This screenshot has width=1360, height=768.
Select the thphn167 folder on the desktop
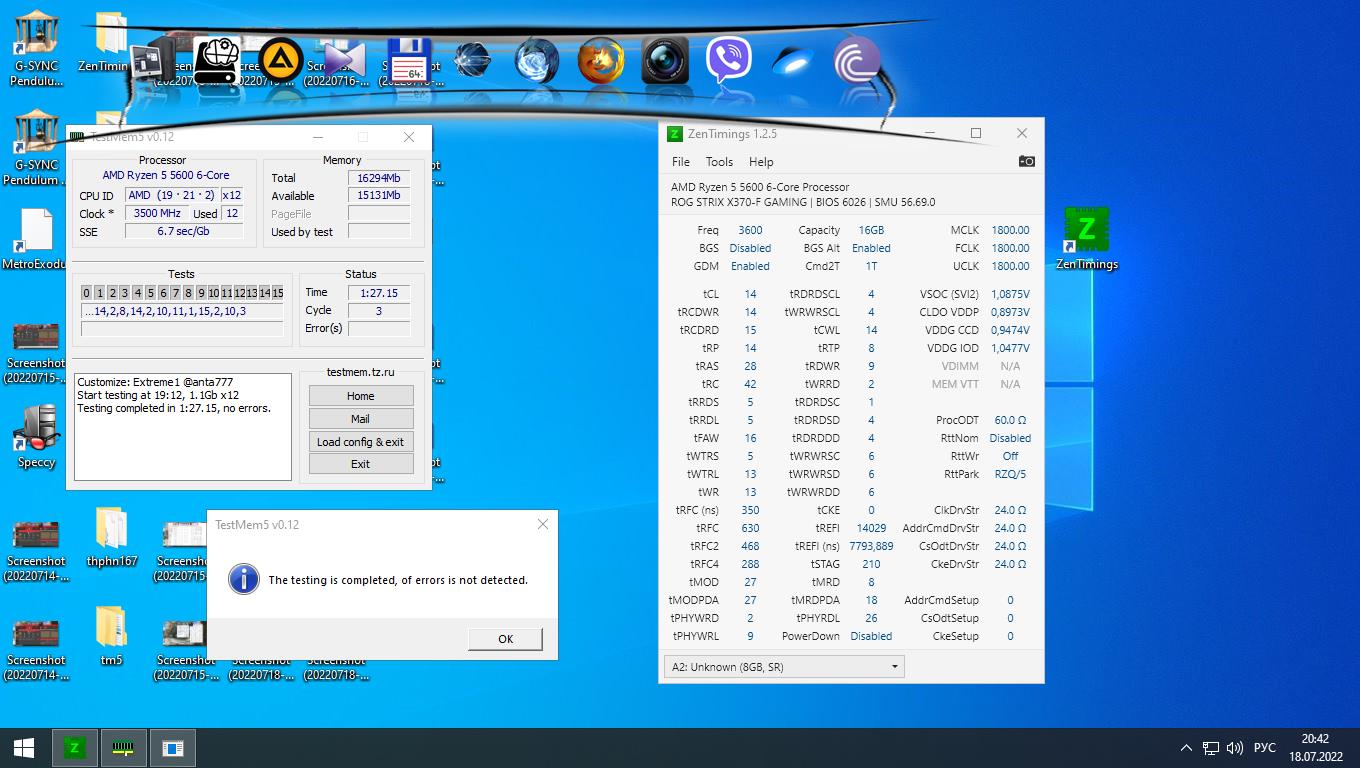click(x=111, y=536)
